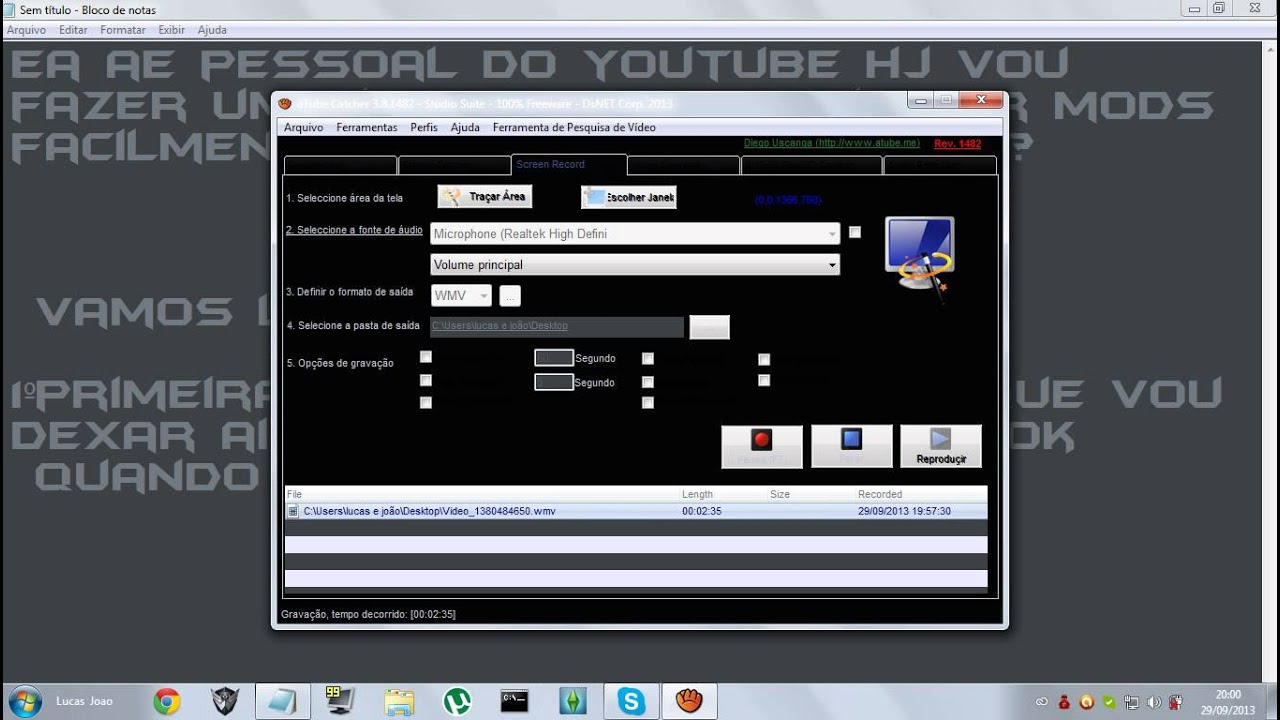This screenshot has height=720, width=1280.
Task: Click the alien head shield taskbar icon
Action: 224,701
